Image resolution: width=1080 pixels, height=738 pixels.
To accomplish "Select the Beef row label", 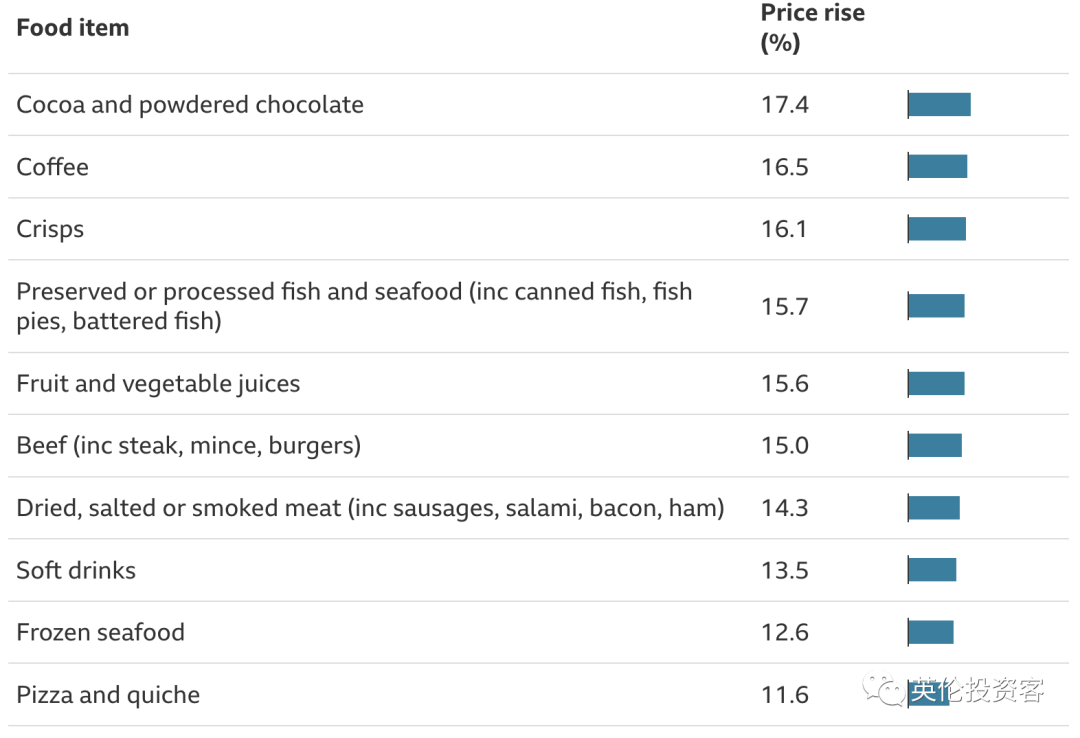I will [x=188, y=445].
